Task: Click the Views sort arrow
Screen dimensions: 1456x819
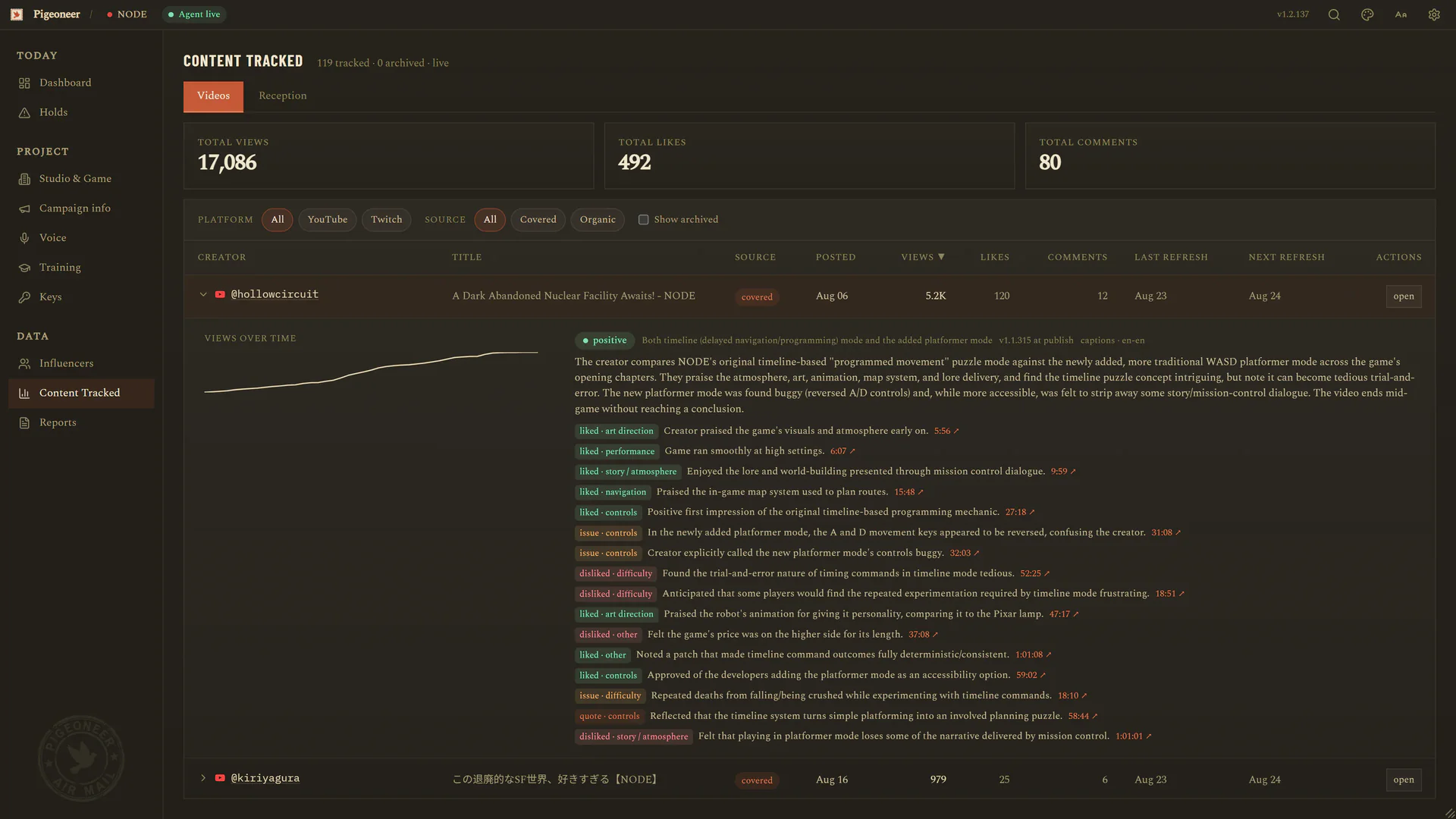Action: point(941,256)
